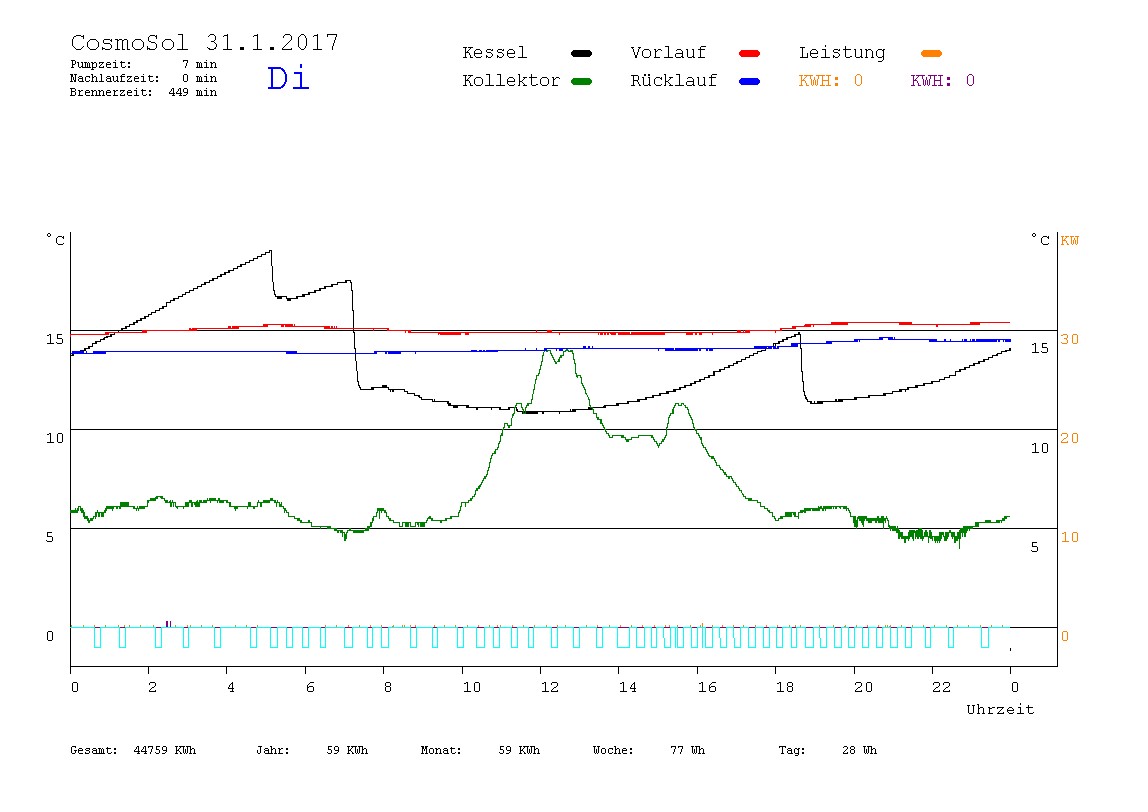Click the hour "2" tick label on time axis
This screenshot has width=1148, height=812.
(x=152, y=687)
